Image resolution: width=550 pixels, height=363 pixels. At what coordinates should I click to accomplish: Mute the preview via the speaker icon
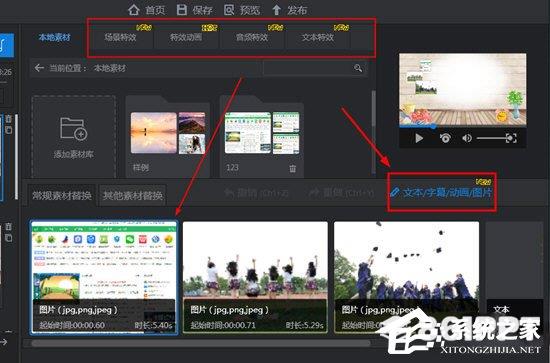467,138
